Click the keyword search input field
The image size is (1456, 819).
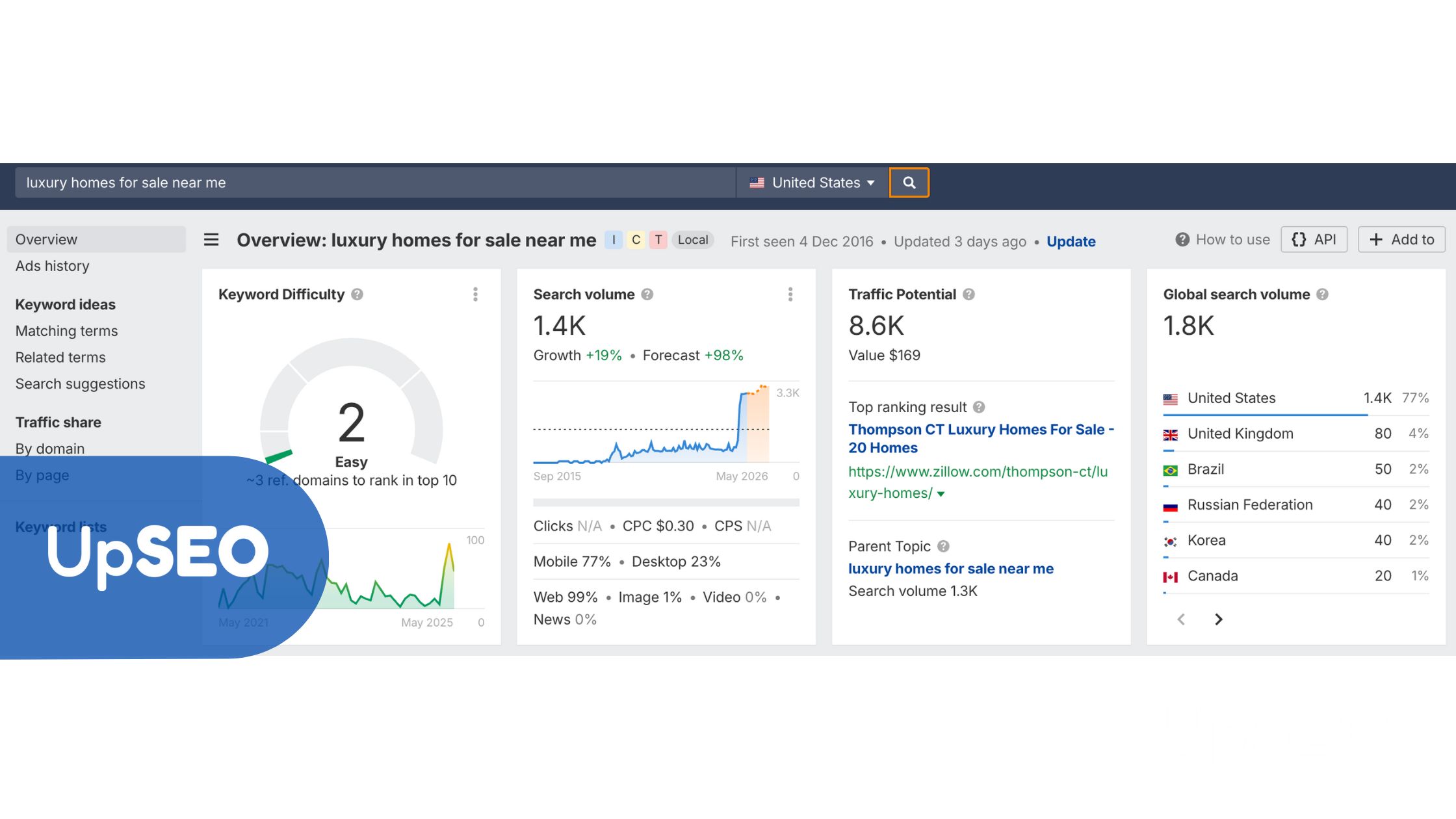pyautogui.click(x=375, y=183)
